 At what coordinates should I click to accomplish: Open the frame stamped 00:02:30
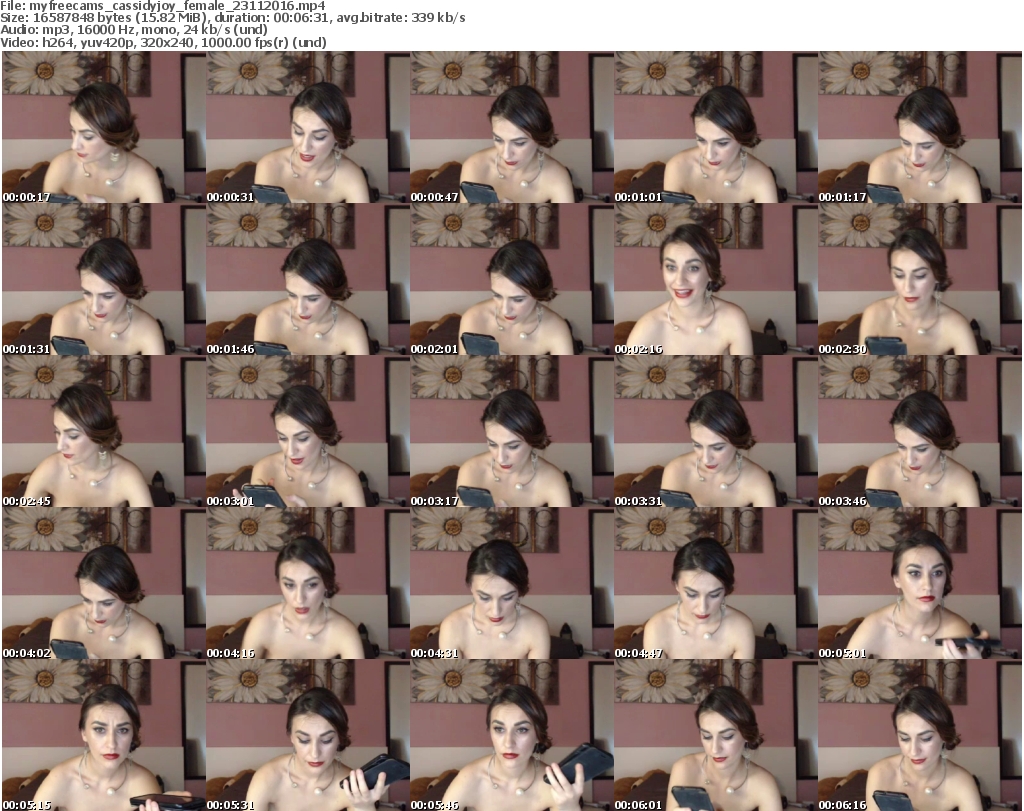[920, 279]
